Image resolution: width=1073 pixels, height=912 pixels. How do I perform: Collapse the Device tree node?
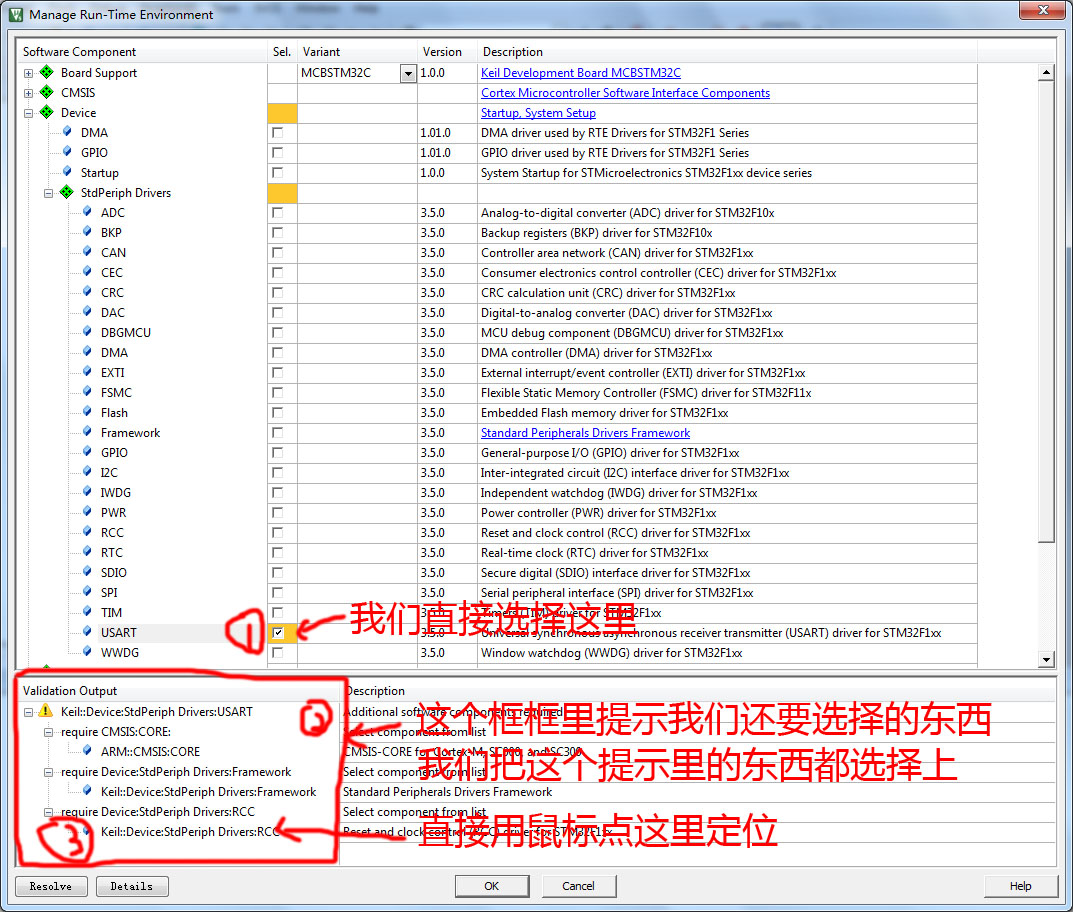tap(28, 113)
